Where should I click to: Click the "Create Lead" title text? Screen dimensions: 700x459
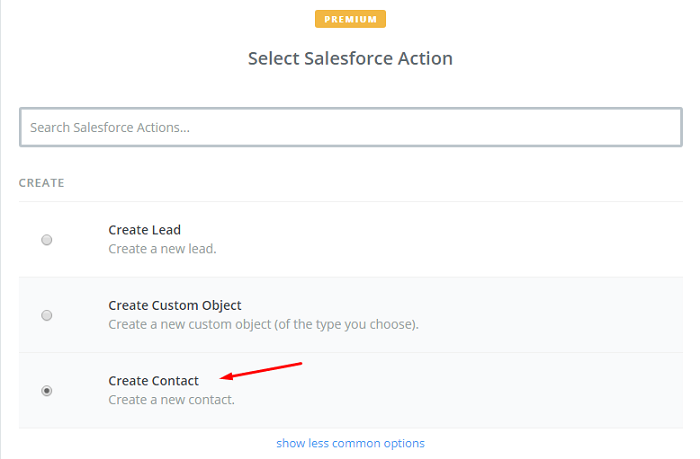coord(144,230)
